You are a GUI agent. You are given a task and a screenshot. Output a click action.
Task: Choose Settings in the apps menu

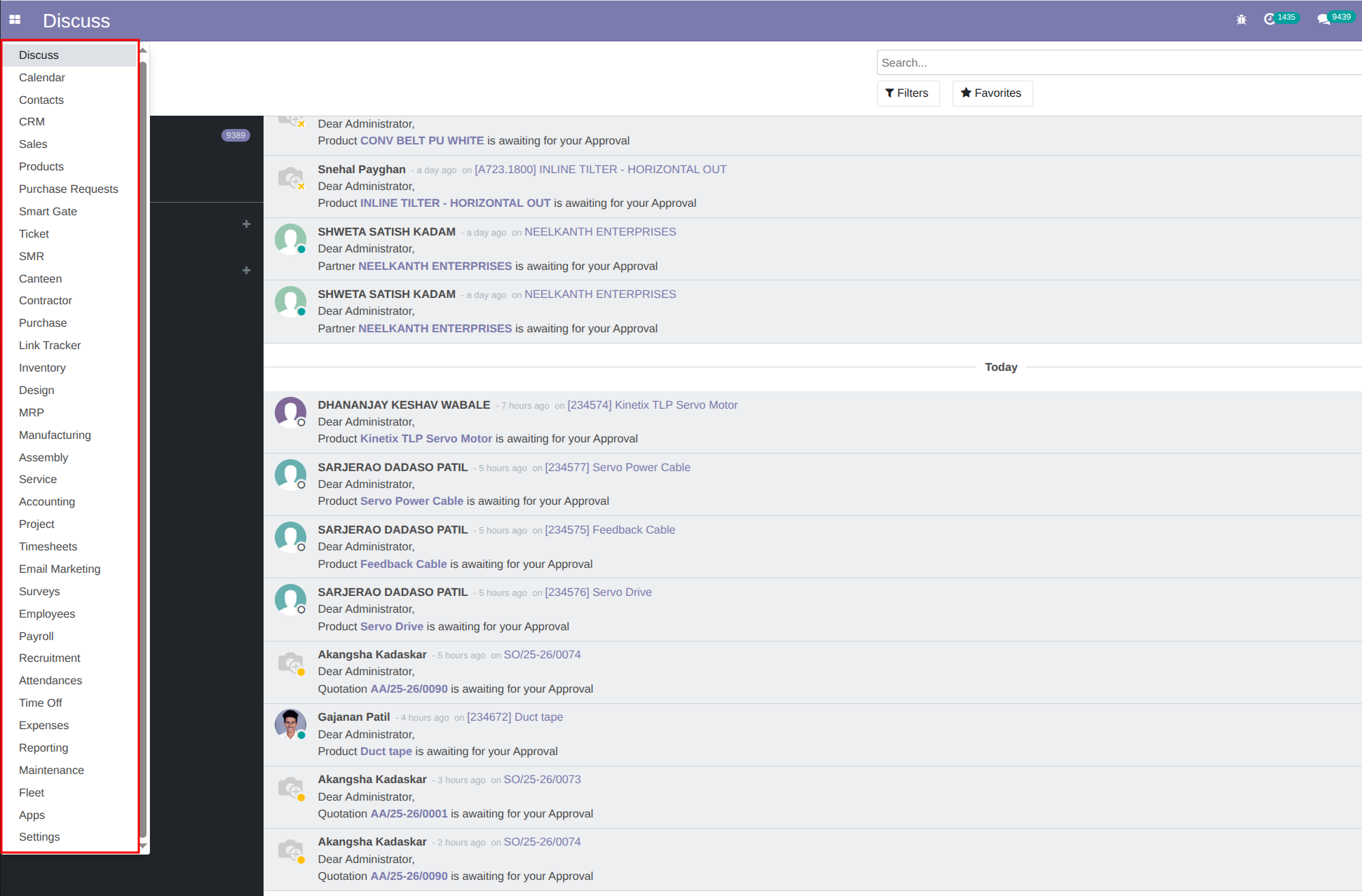39,837
